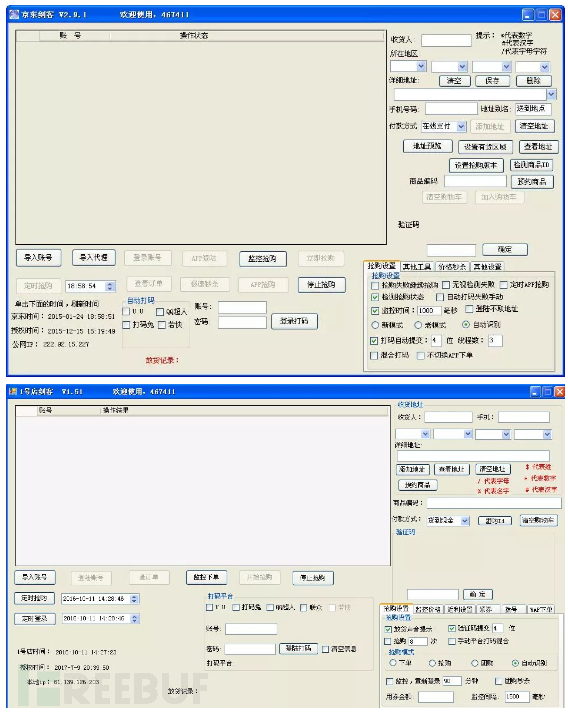The image size is (568, 713).
Task: Uncheck 检测抢购状态 checkbox
Action: (x=375, y=297)
